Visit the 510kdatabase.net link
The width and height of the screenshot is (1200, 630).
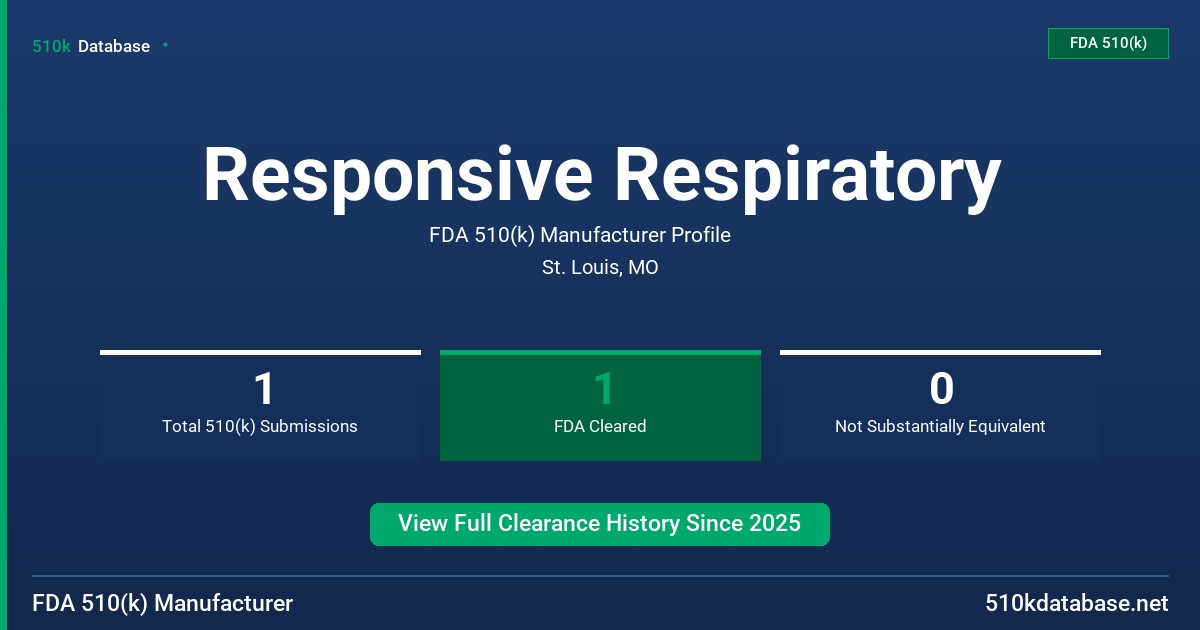[x=1076, y=604]
